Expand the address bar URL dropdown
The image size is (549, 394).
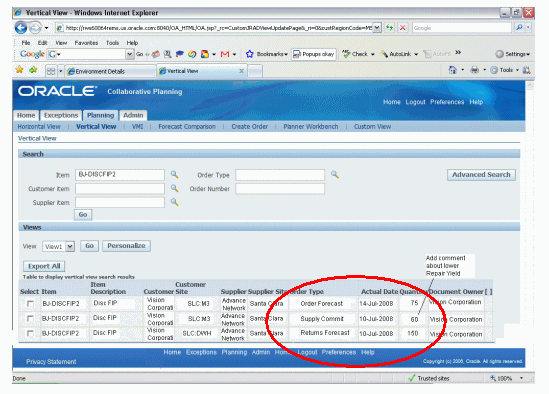(377, 28)
